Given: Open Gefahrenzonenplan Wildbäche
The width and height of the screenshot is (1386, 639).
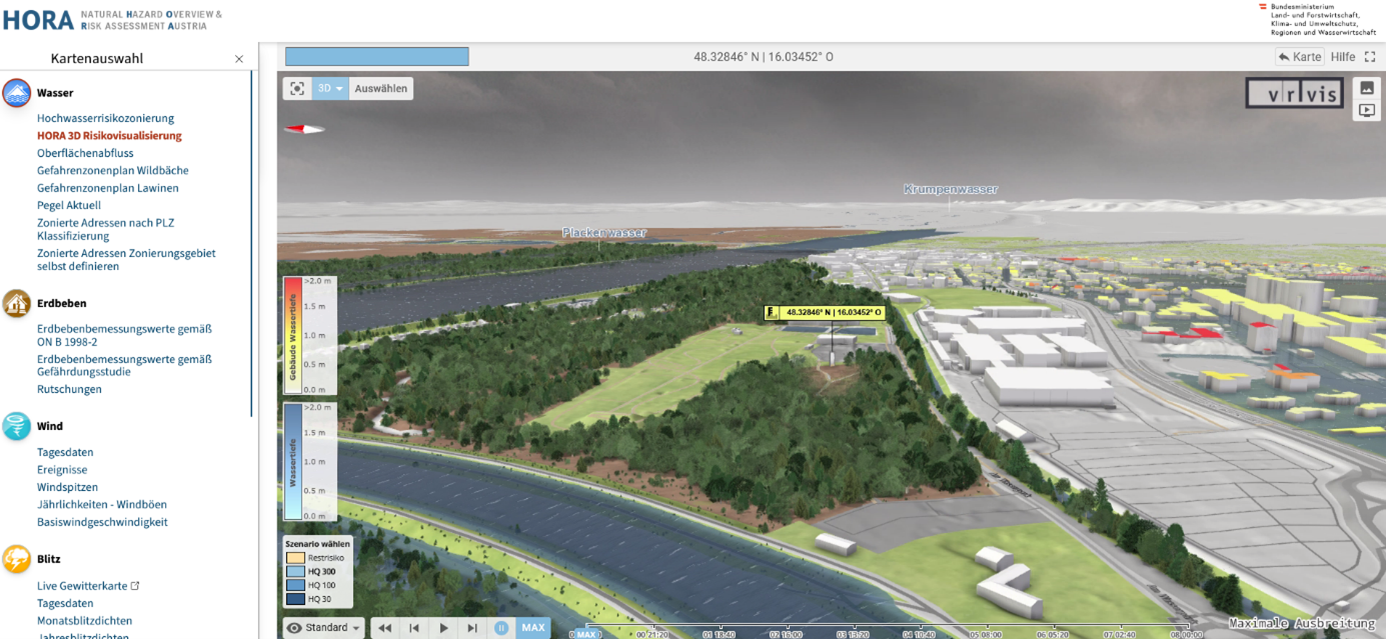Looking at the screenshot, I should pos(112,171).
